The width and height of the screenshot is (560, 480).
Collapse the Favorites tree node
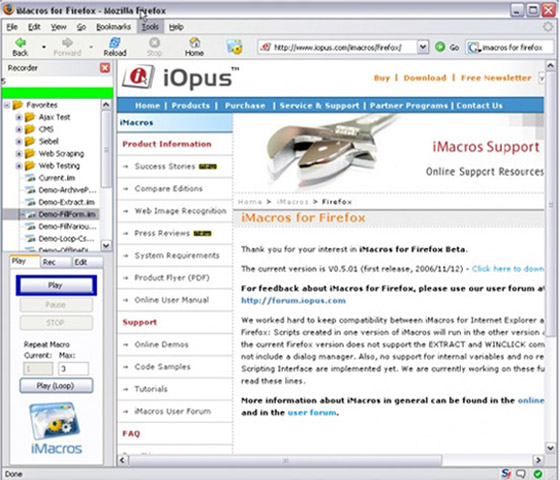tap(7, 105)
